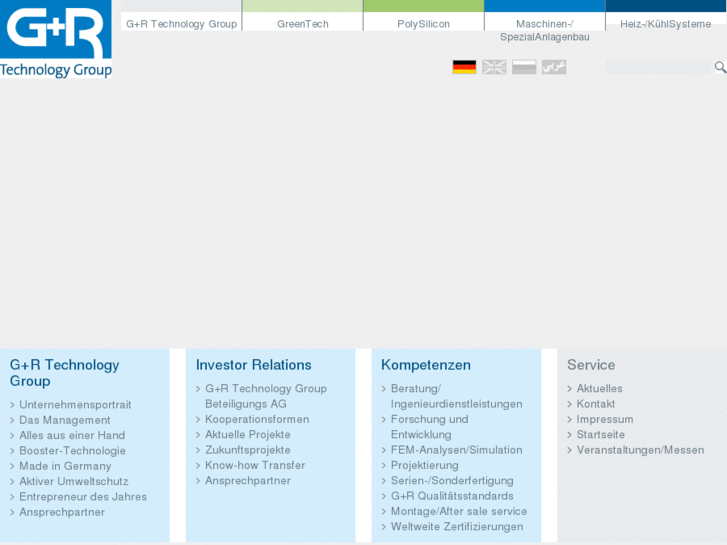The width and height of the screenshot is (727, 545).
Task: Open Beratung/Ingenieurdienstleistungen link
Action: click(x=457, y=396)
